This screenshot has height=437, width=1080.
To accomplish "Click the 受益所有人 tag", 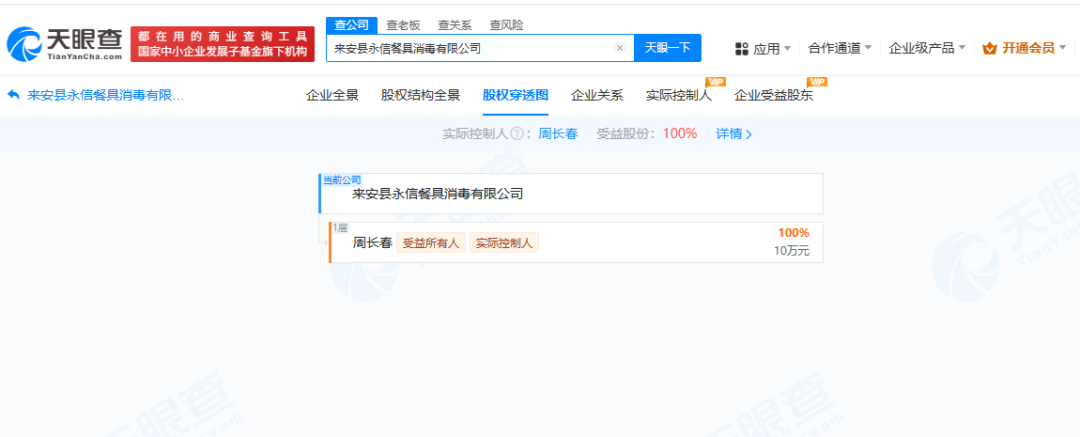I will coord(430,243).
